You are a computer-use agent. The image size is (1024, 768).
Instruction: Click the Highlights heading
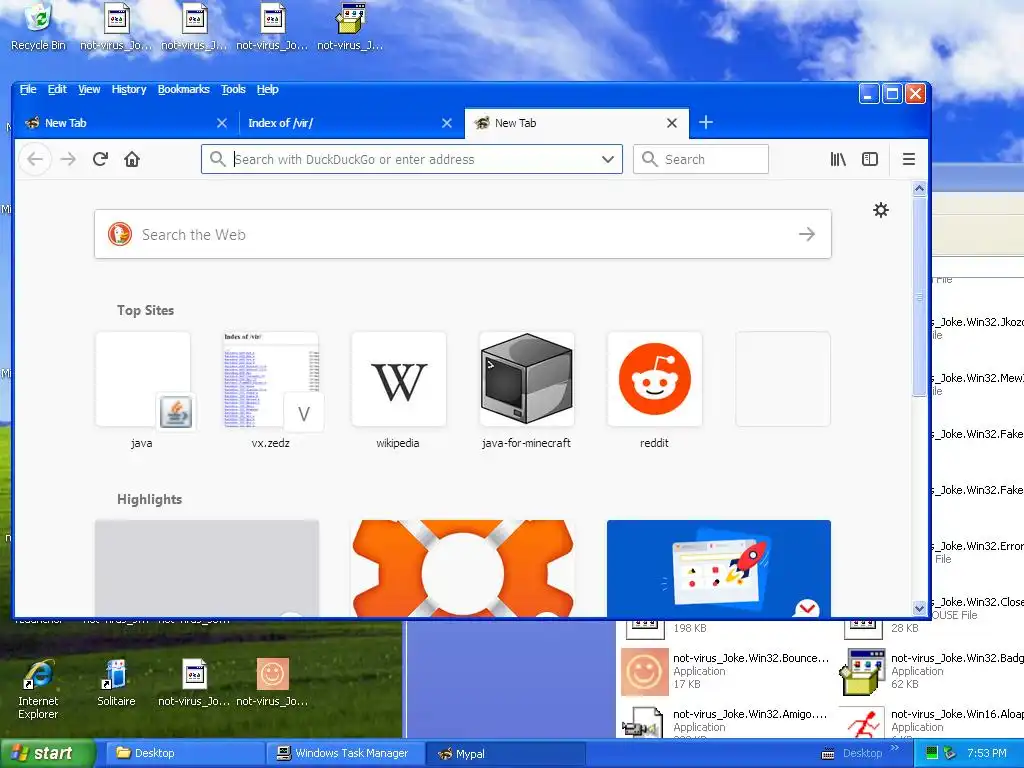point(150,499)
